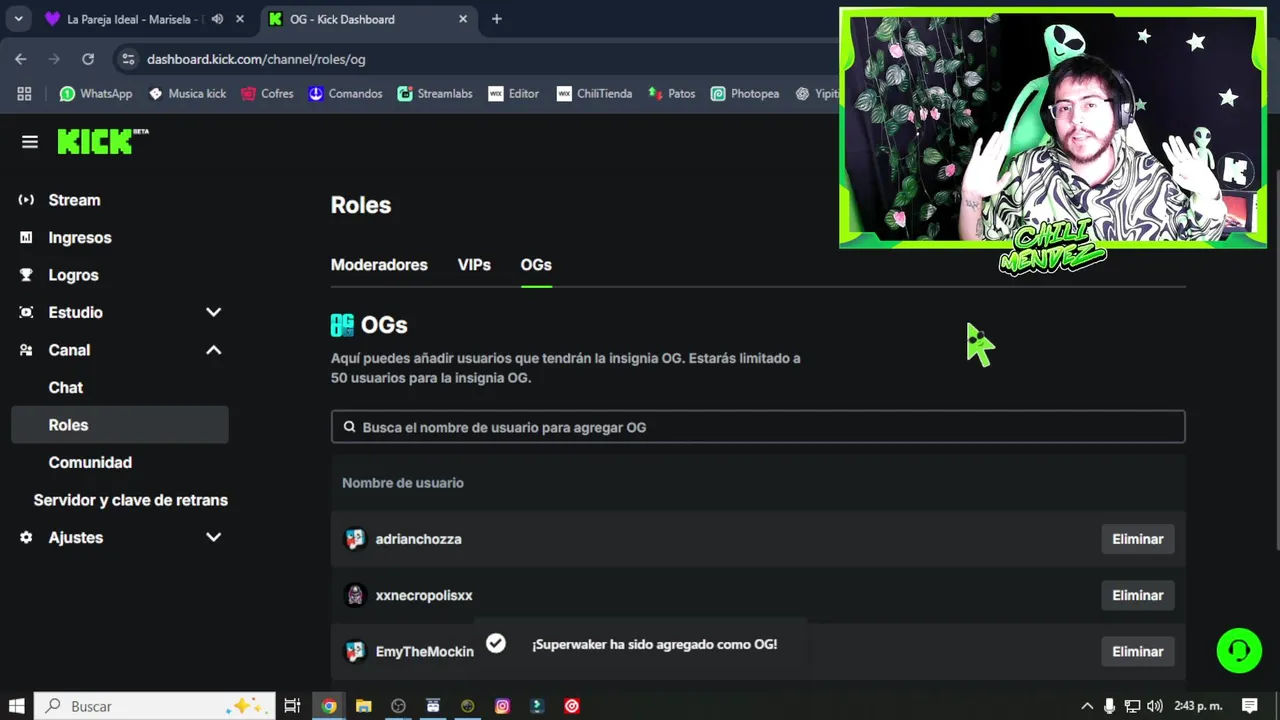Image resolution: width=1280 pixels, height=720 pixels.
Task: Open the Kick hamburger menu
Action: (x=30, y=142)
